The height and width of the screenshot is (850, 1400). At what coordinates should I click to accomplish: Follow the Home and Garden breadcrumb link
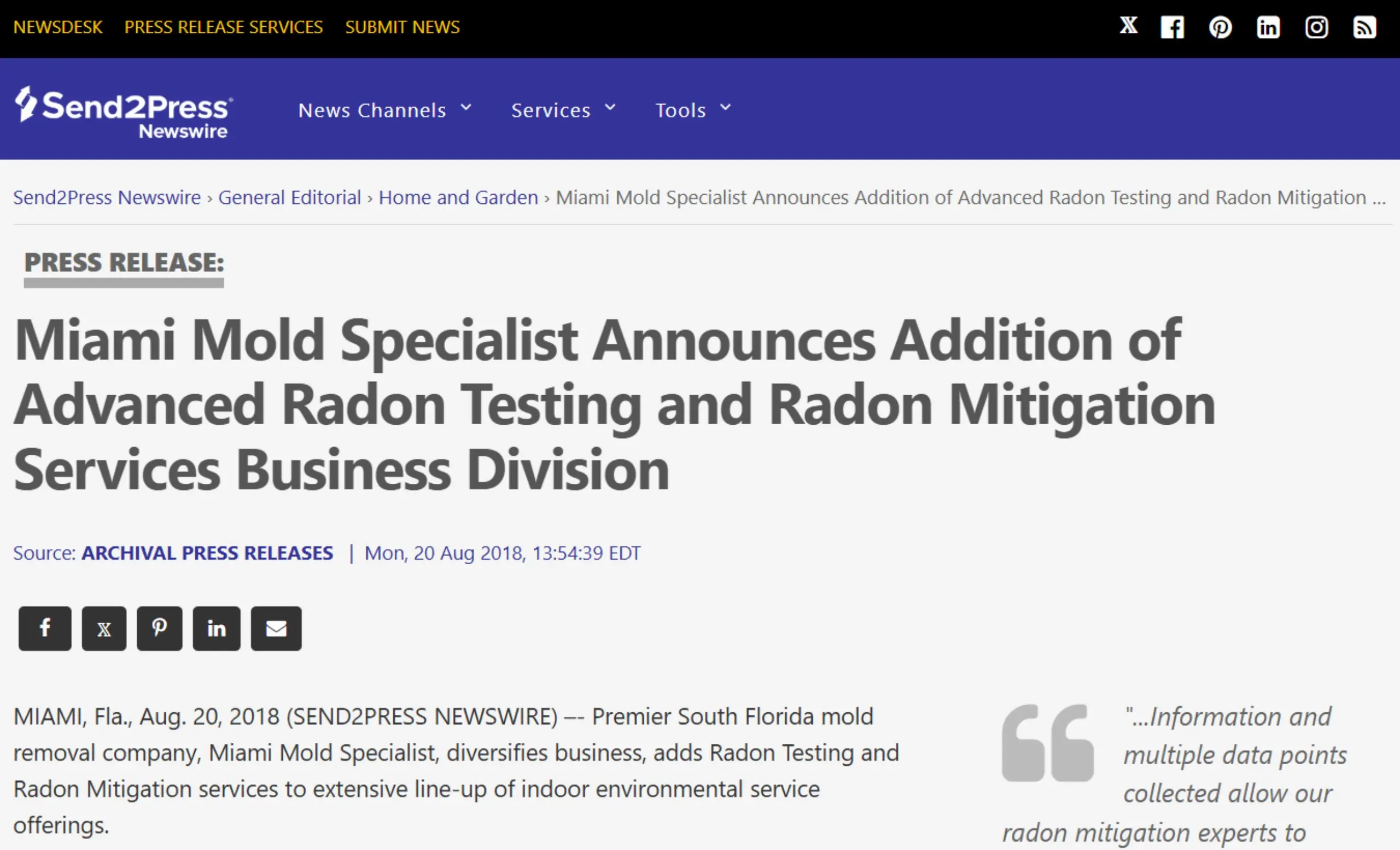coord(458,197)
